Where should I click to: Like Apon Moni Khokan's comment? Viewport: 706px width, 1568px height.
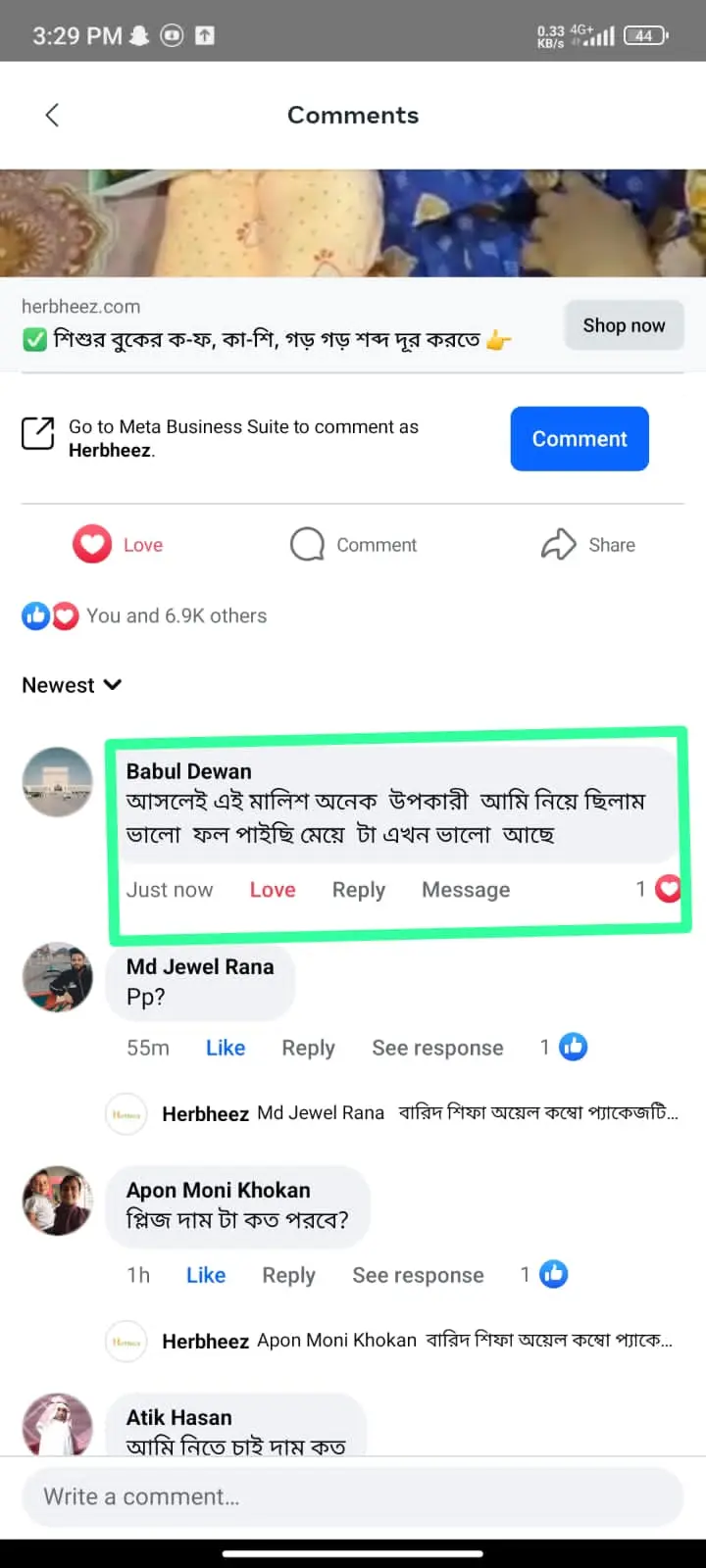pos(206,1275)
